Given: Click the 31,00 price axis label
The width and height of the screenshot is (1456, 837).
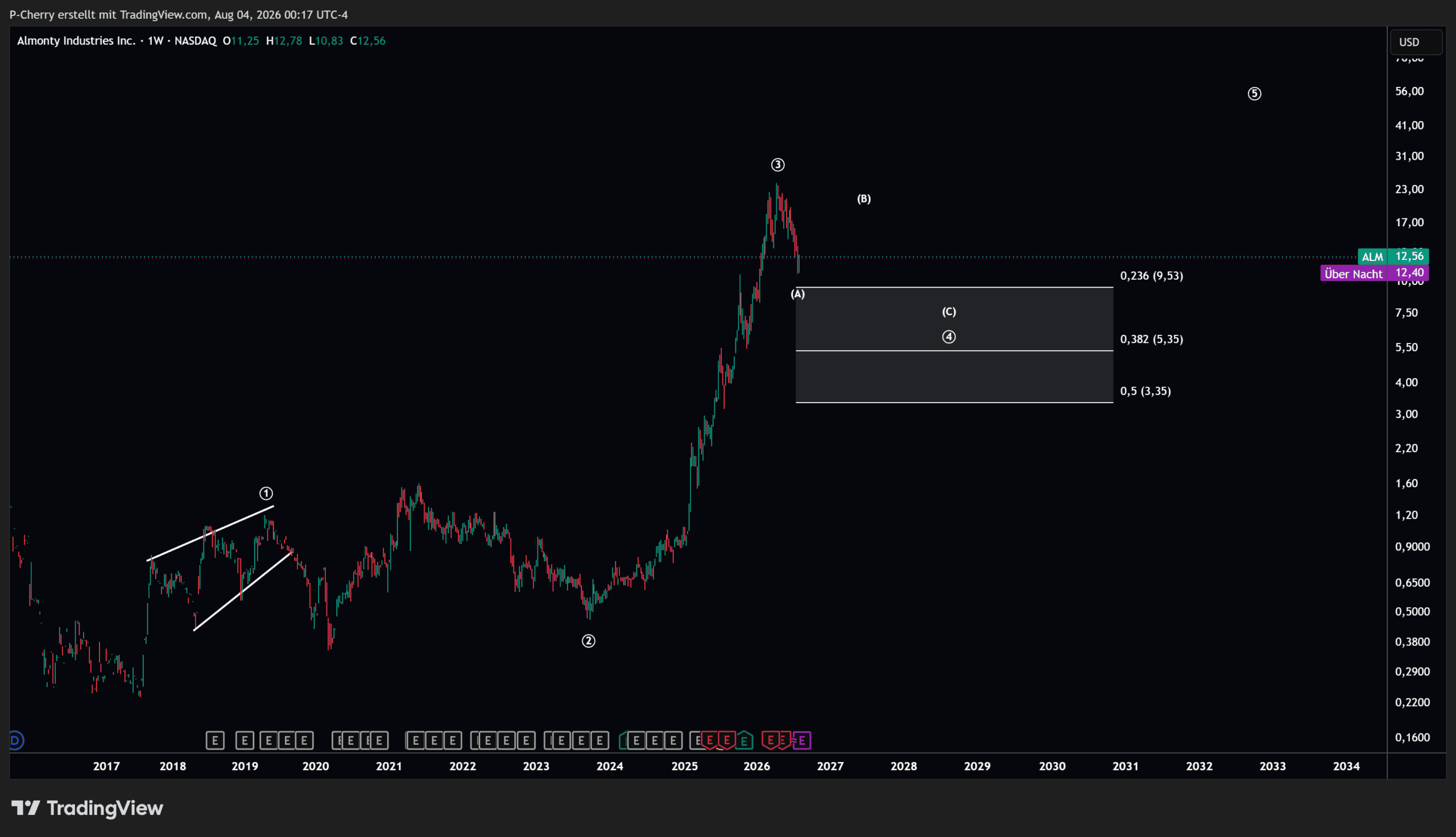Looking at the screenshot, I should [x=1409, y=156].
